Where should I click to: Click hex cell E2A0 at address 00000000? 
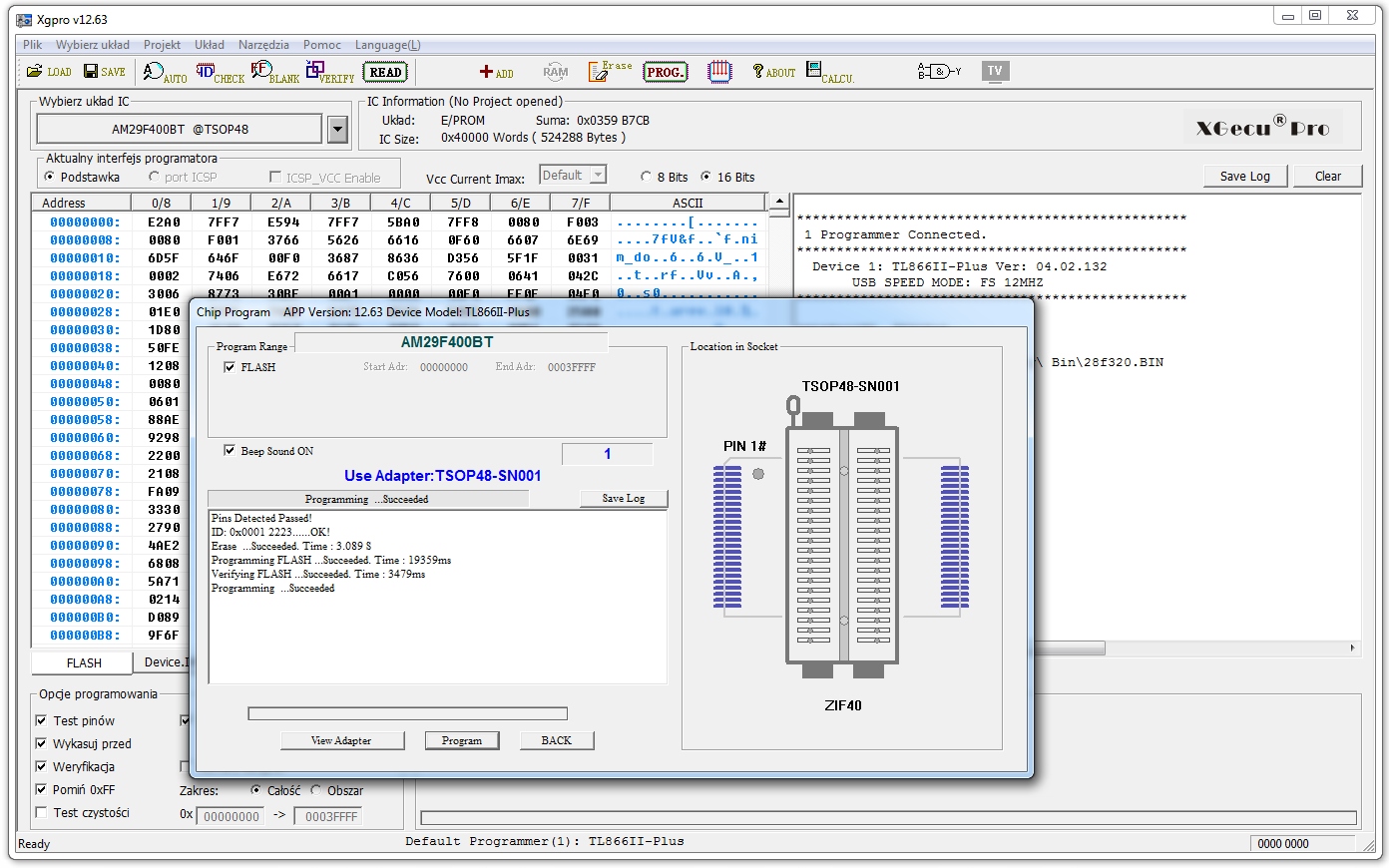[164, 222]
